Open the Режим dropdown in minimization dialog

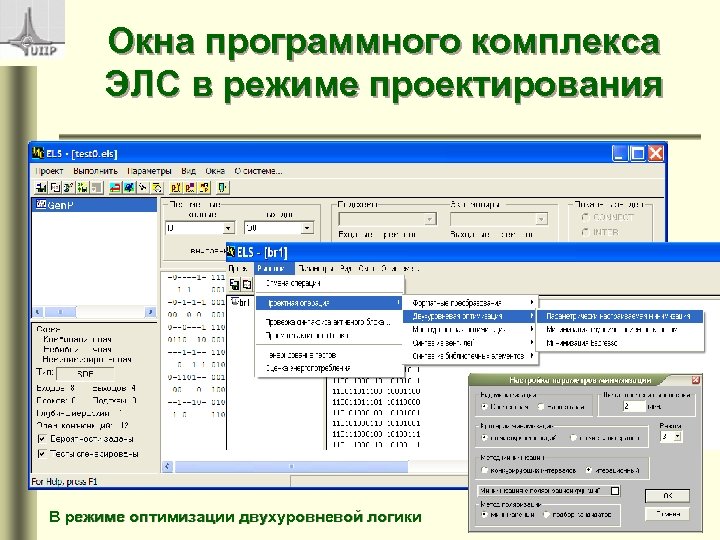(671, 436)
